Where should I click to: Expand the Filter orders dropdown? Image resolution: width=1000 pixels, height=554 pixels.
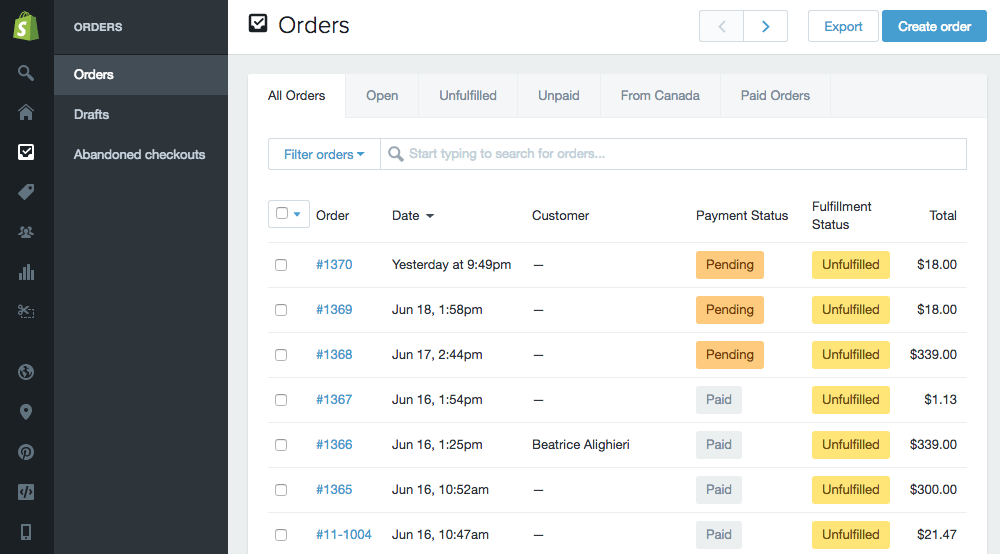pos(324,154)
